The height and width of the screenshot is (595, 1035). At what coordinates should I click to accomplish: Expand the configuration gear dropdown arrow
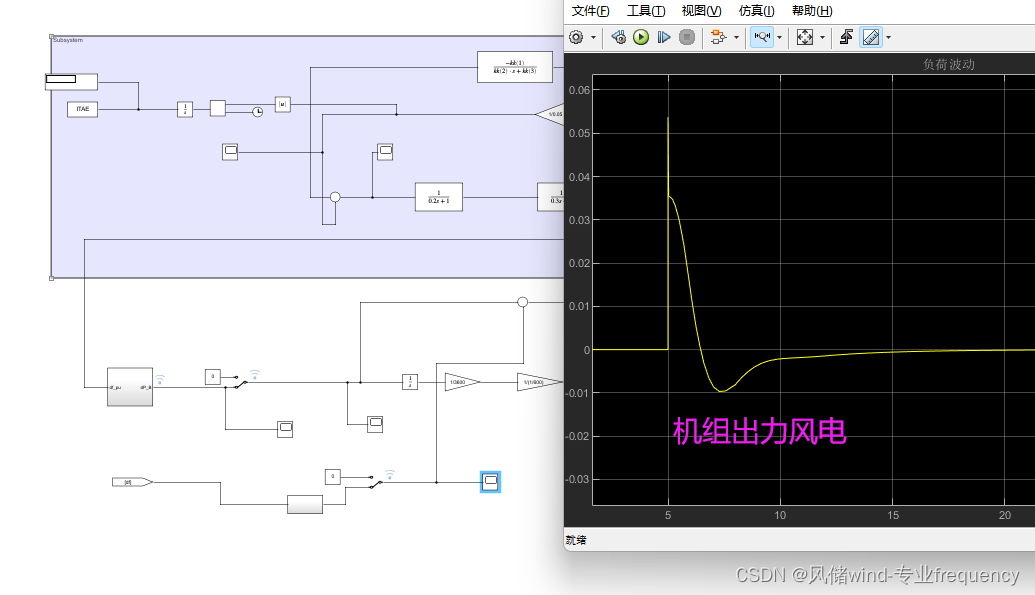coord(593,37)
